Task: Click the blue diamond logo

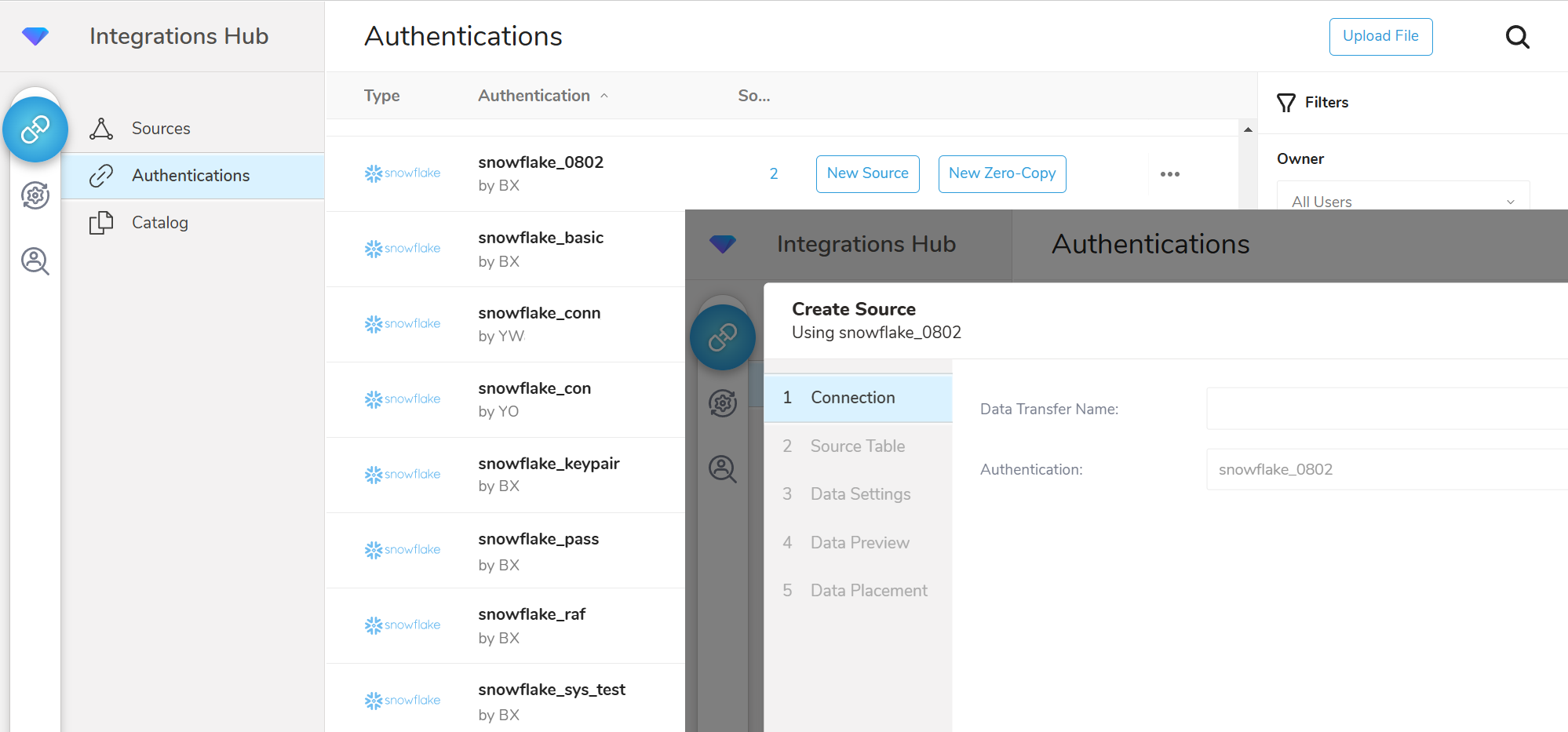Action: point(35,36)
